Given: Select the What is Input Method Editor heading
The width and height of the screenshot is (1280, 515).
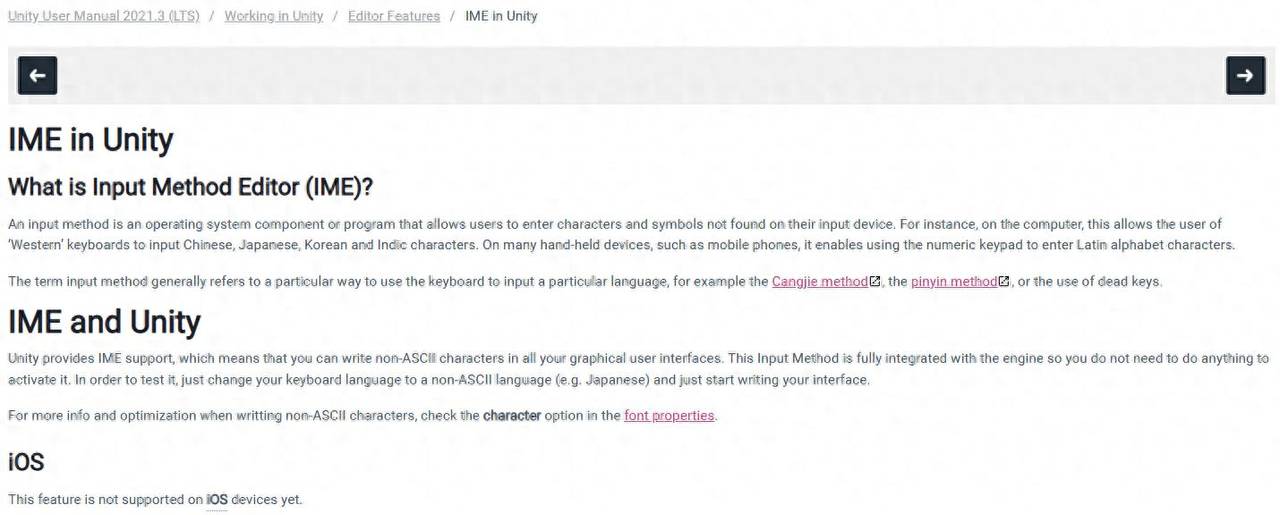Looking at the screenshot, I should 190,187.
